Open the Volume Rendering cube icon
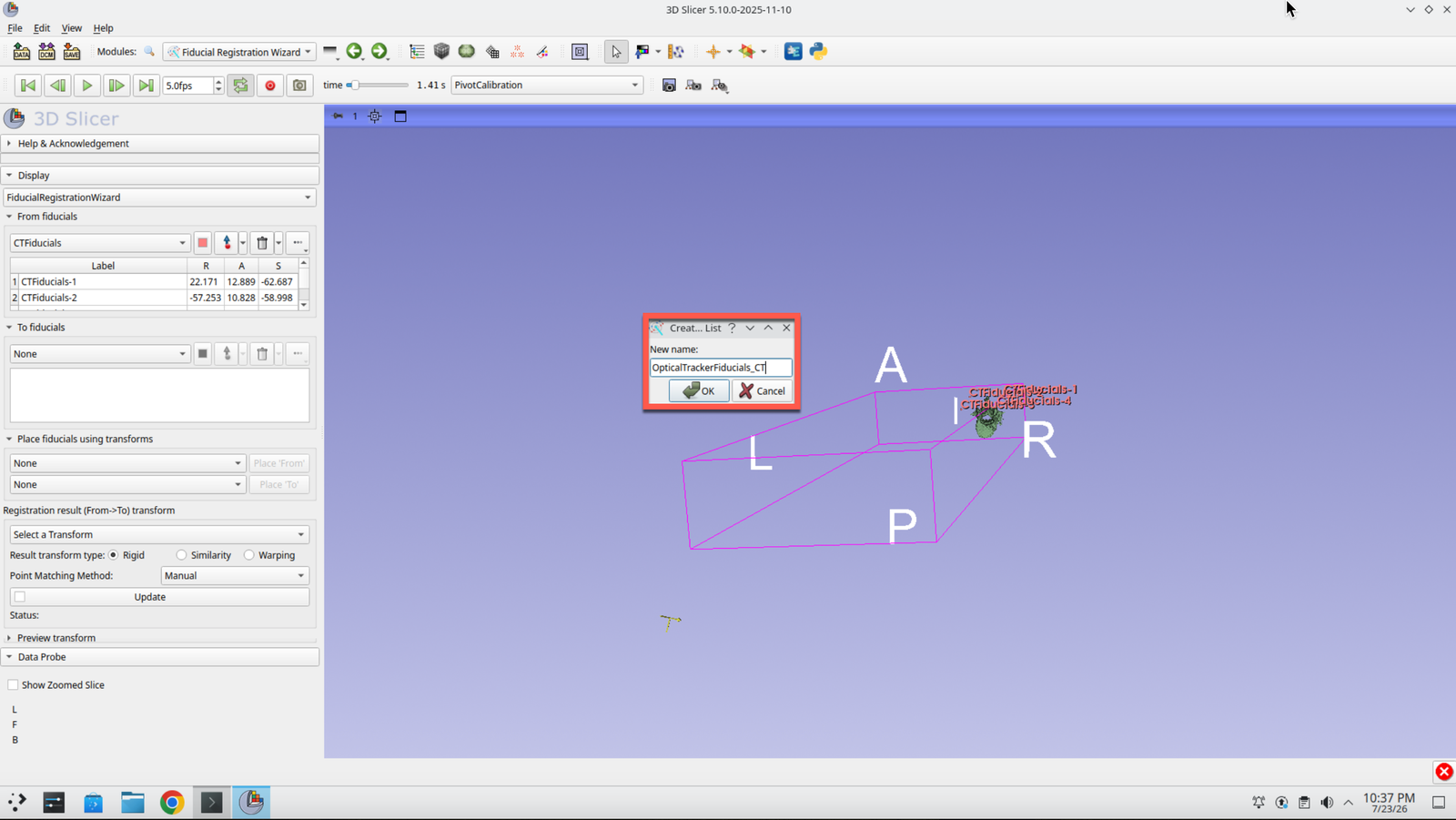Viewport: 1456px width, 820px height. point(441,52)
